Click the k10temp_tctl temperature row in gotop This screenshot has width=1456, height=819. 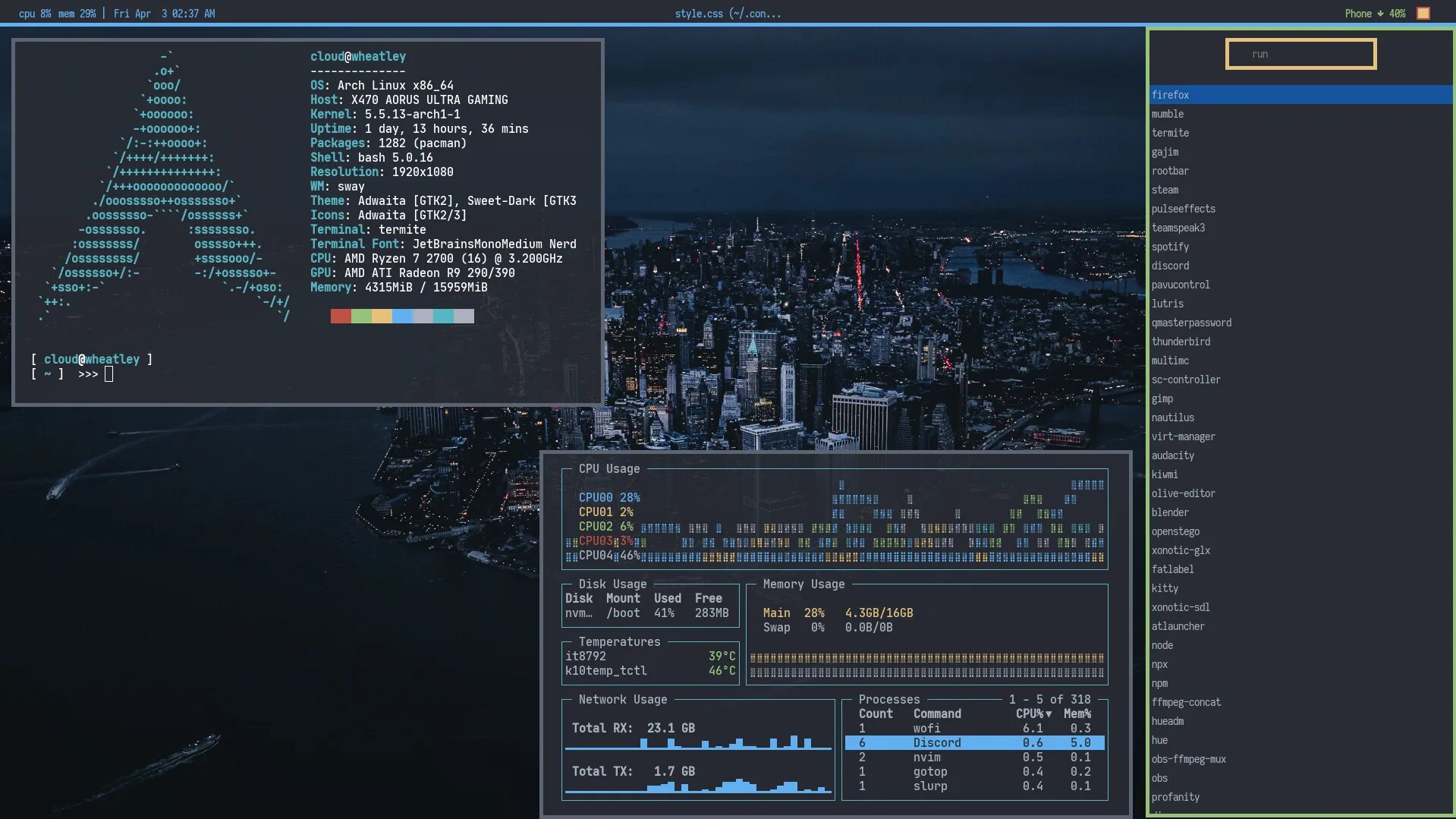pyautogui.click(x=650, y=671)
